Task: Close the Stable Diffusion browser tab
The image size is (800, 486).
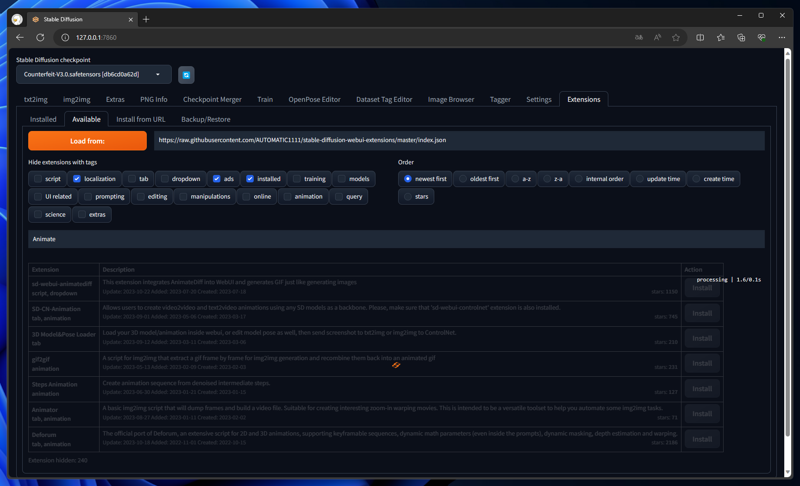Action: 130,19
